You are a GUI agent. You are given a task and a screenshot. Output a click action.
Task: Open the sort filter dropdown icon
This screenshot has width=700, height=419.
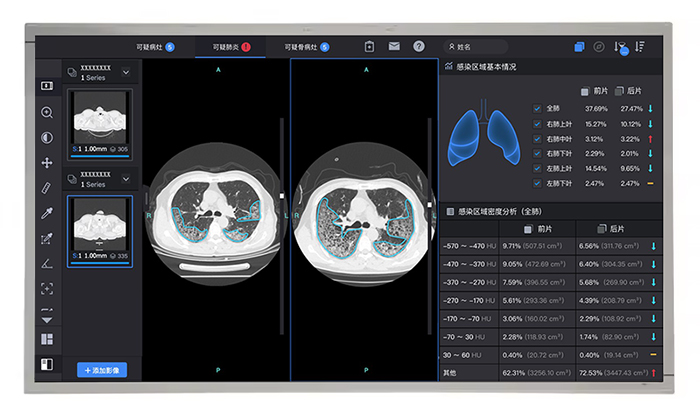(x=620, y=47)
